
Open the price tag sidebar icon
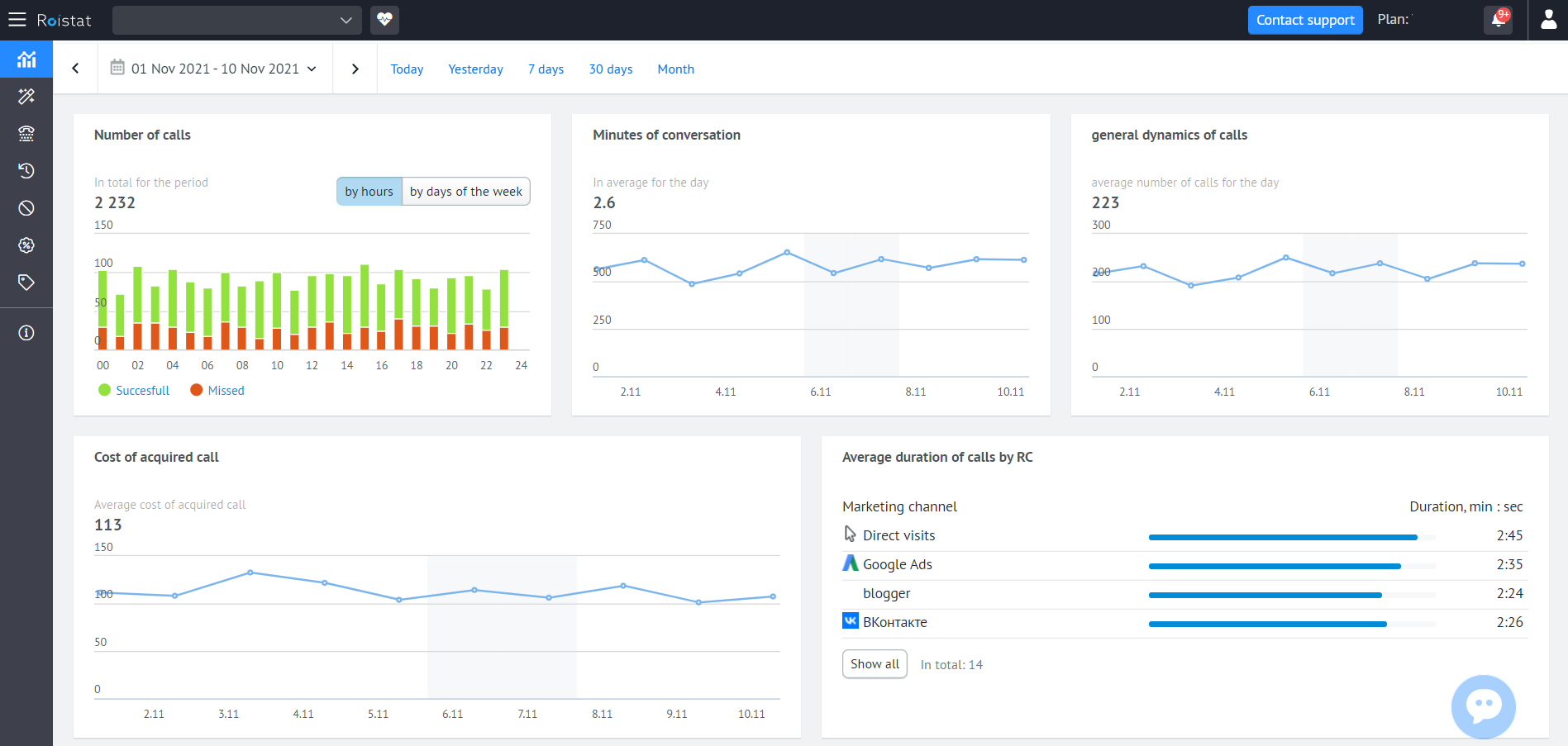pyautogui.click(x=26, y=283)
